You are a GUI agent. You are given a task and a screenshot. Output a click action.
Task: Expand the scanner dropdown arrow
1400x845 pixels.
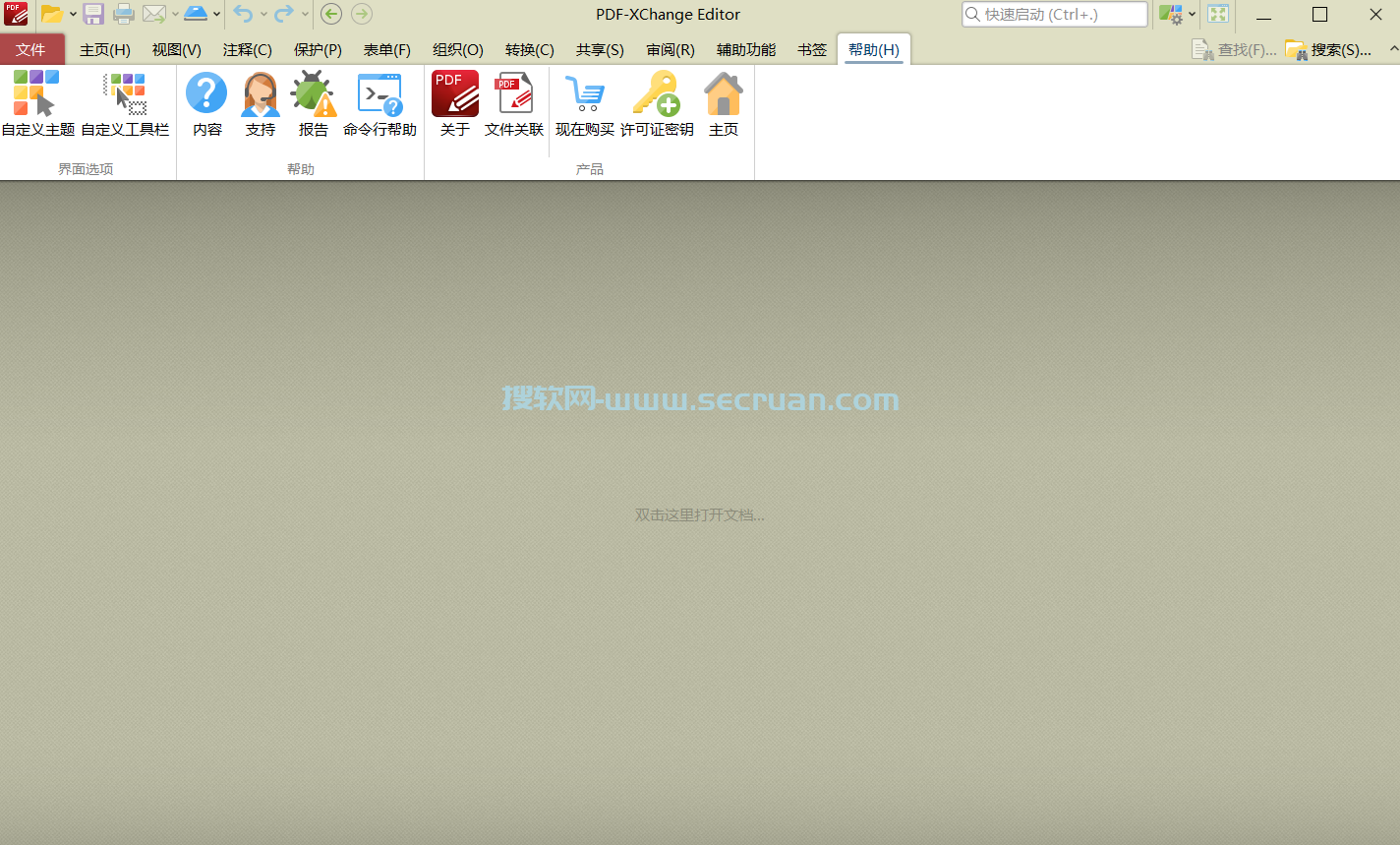216,15
